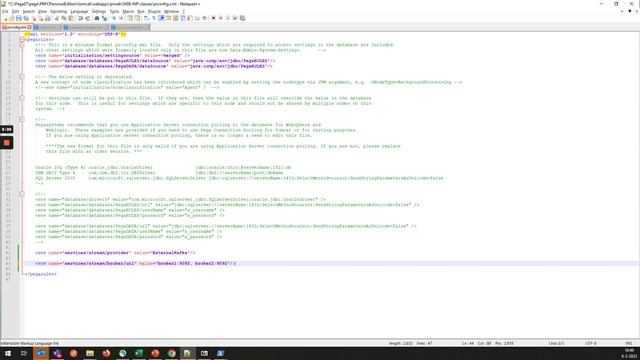The height and width of the screenshot is (360, 640).
Task: Collapse the comment fold marker on line 17
Action: tap(22, 119)
